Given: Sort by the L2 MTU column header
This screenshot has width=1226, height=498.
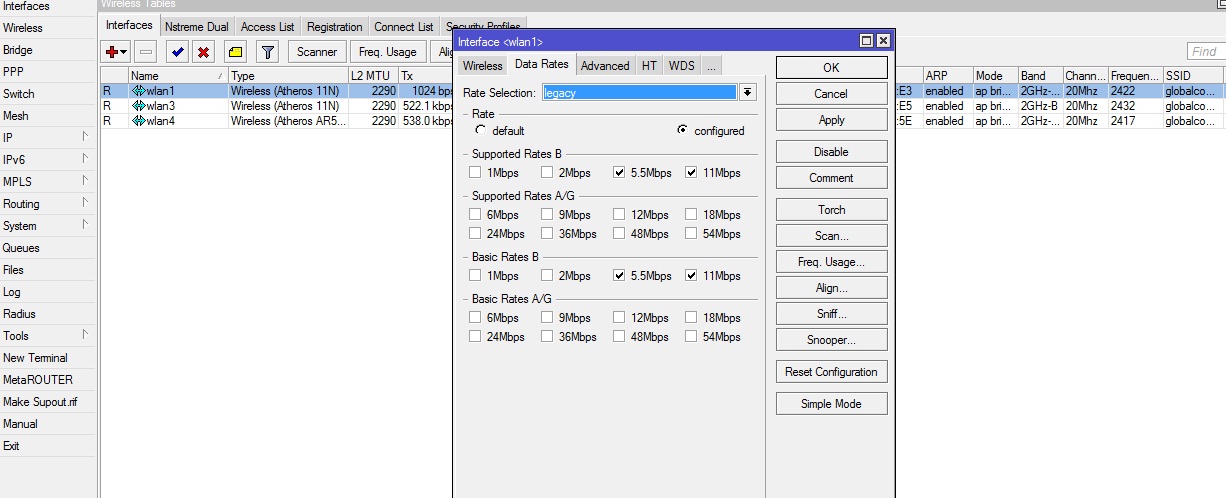Looking at the screenshot, I should coord(372,76).
